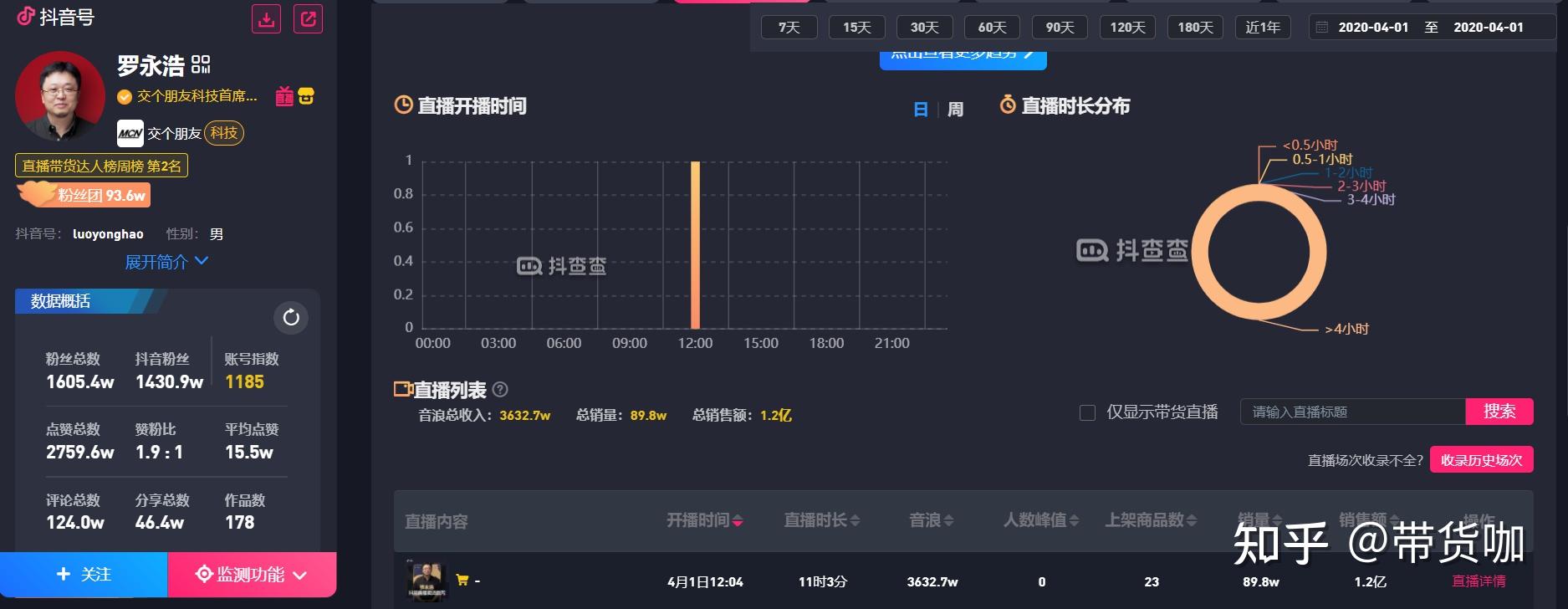Sort table by 开播时间
Screen dimensions: 1568x609
pos(704,520)
